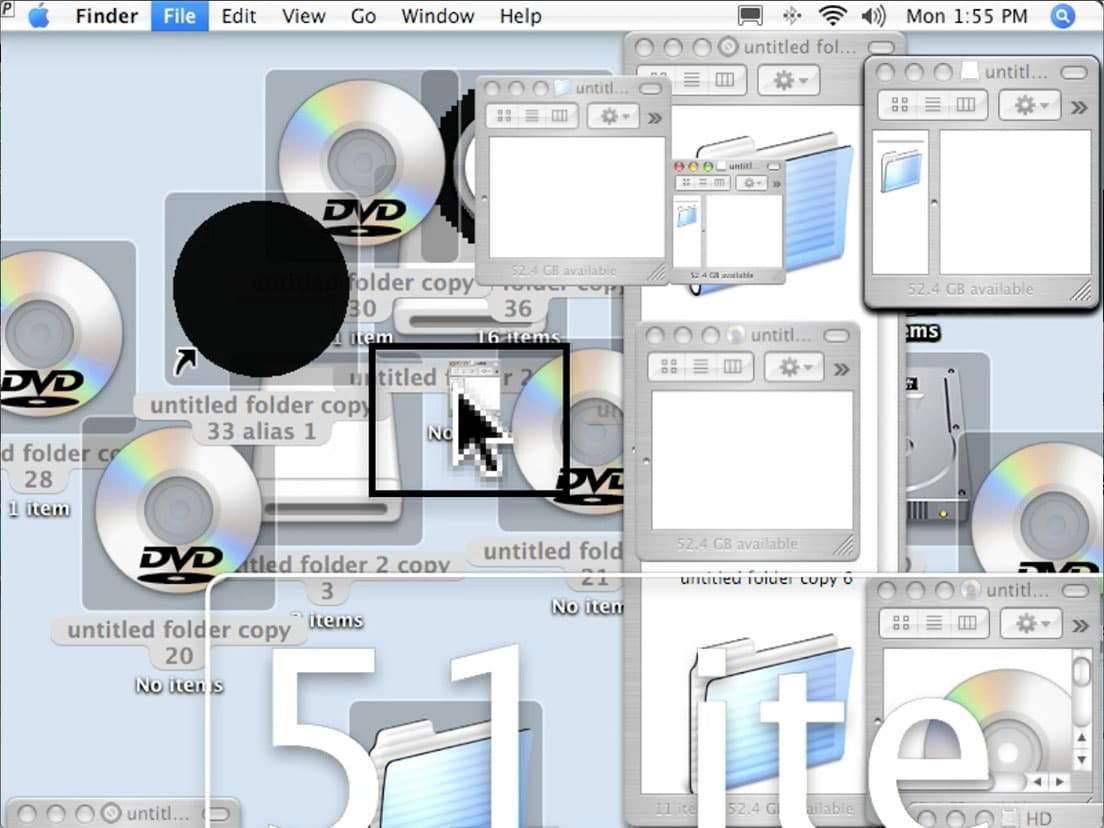Select column view in large sidebar-folder window

pyautogui.click(x=966, y=105)
